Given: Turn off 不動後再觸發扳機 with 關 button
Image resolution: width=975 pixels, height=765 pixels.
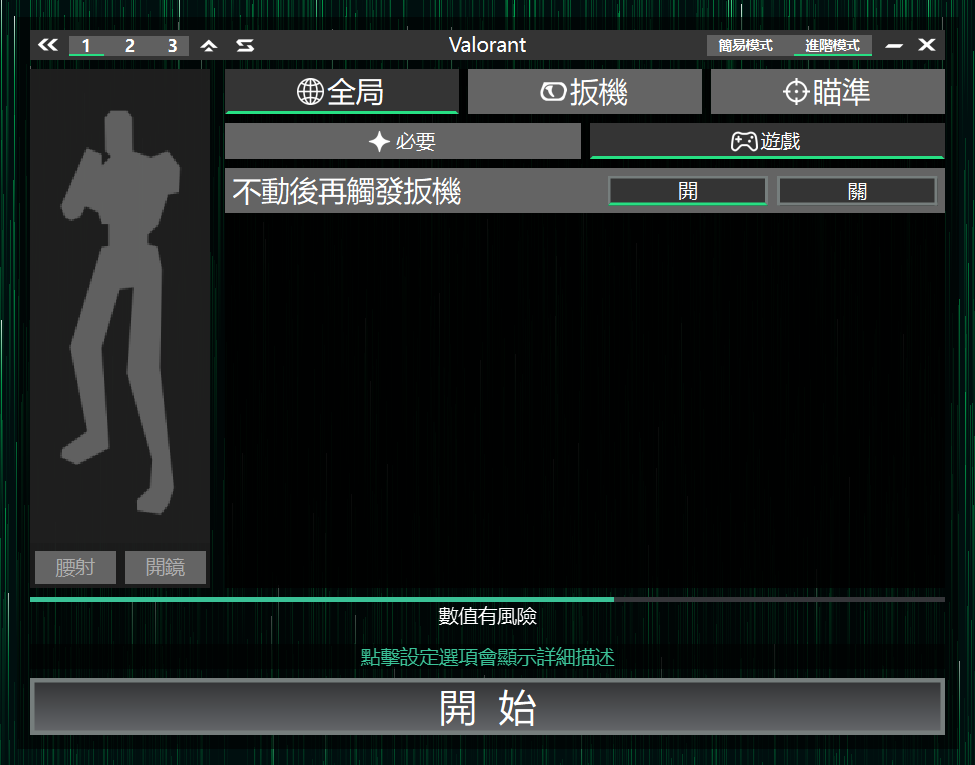Looking at the screenshot, I should pyautogui.click(x=857, y=191).
